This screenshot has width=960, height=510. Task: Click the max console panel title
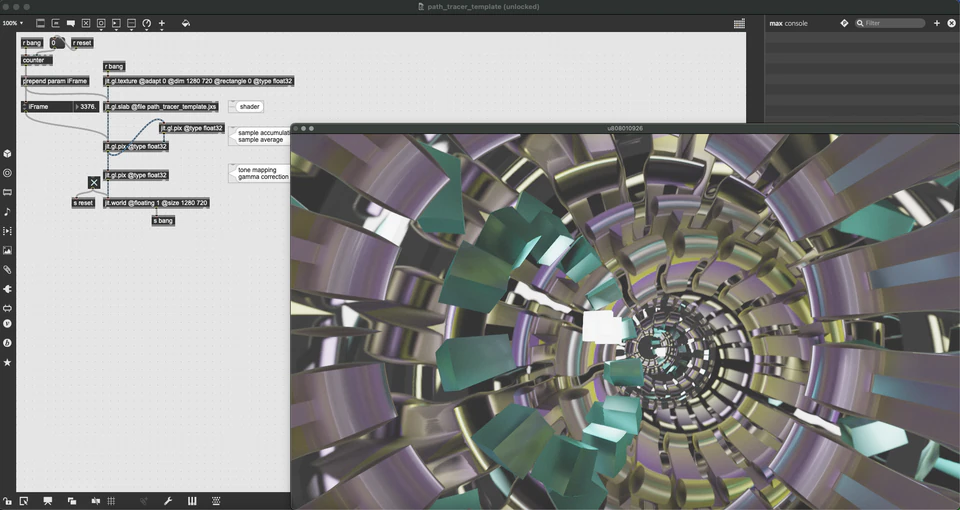coord(789,23)
